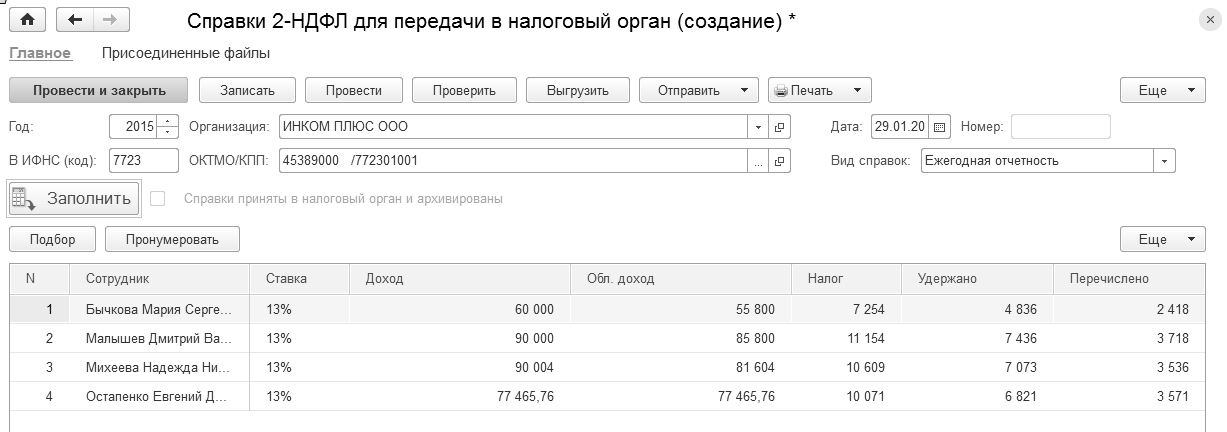
Task: Click into the Номер input field
Action: pos(1060,127)
